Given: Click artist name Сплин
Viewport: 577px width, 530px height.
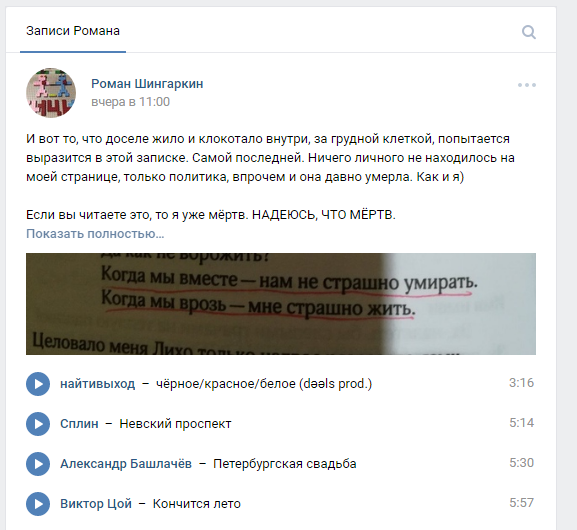Looking at the screenshot, I should [79, 424].
